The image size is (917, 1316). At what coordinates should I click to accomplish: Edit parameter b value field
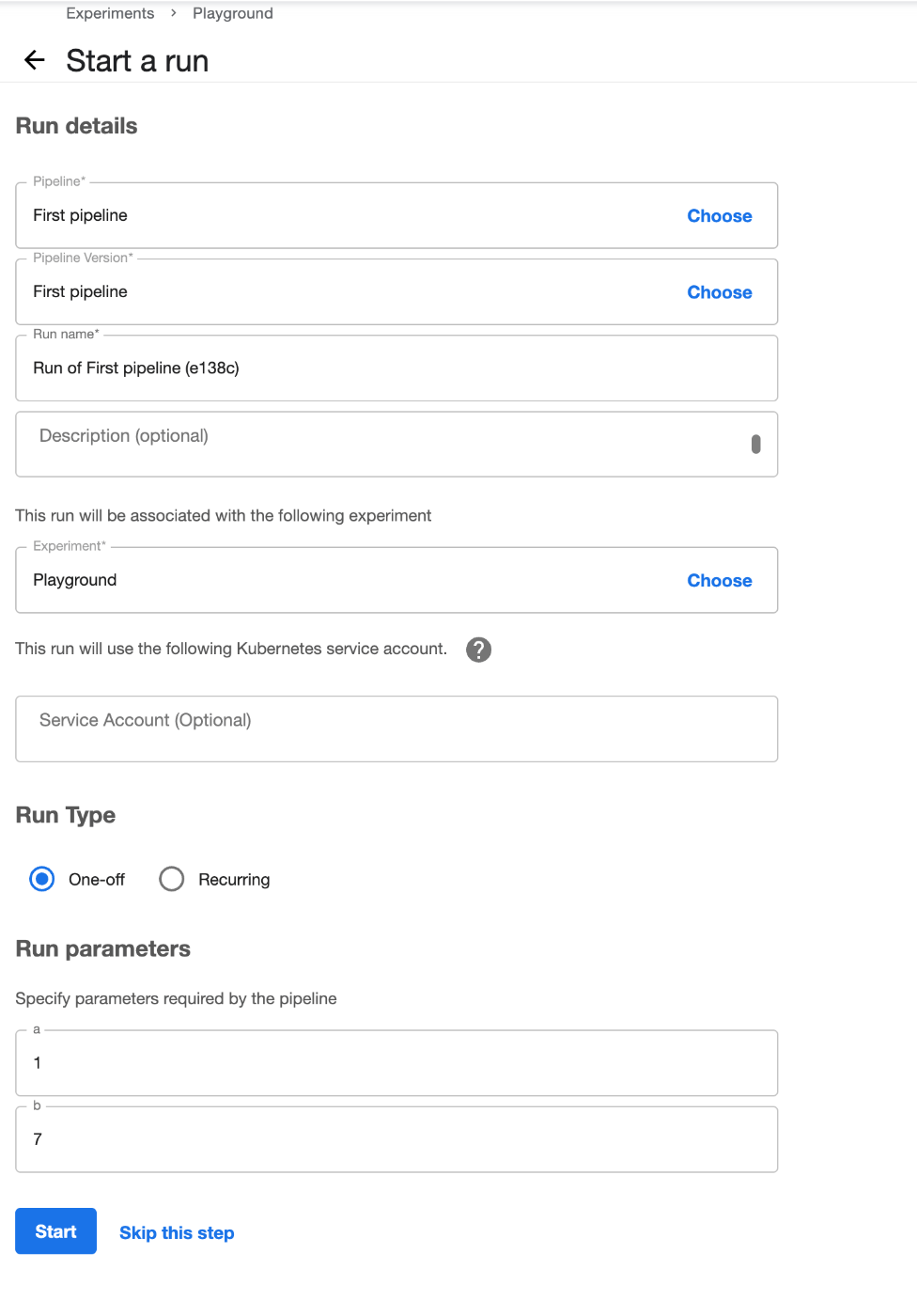(396, 1139)
